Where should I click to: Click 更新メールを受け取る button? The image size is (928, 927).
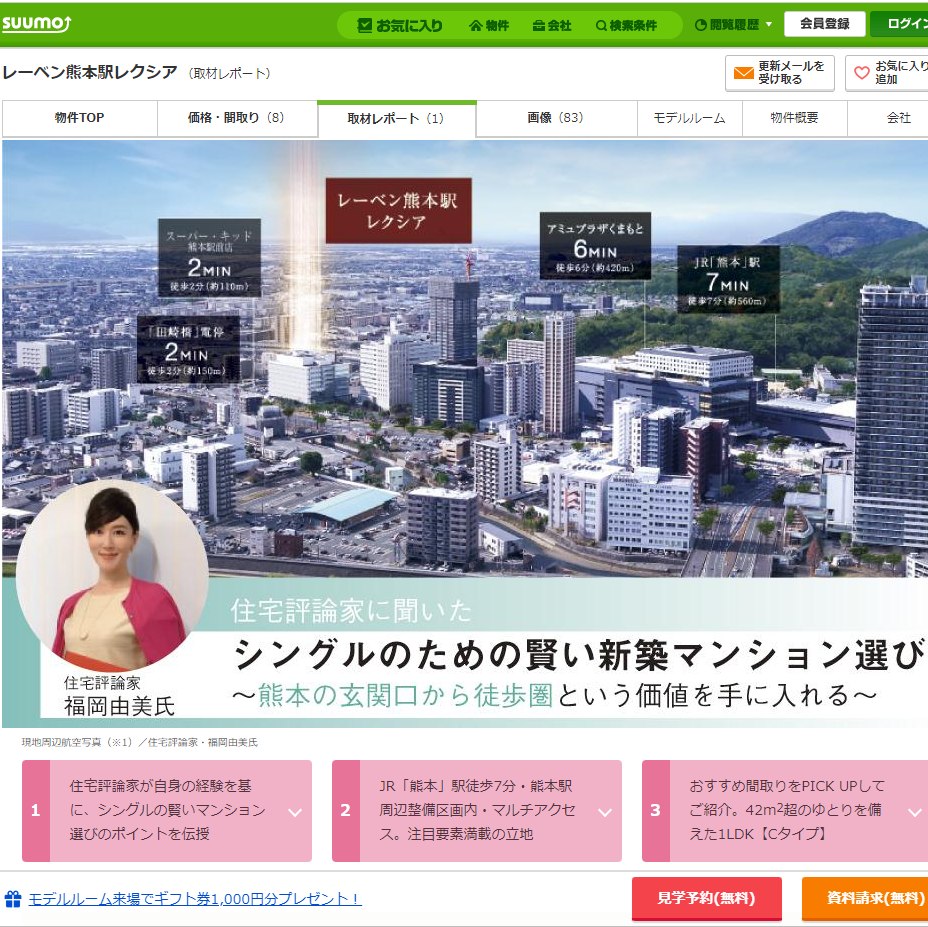(x=779, y=73)
